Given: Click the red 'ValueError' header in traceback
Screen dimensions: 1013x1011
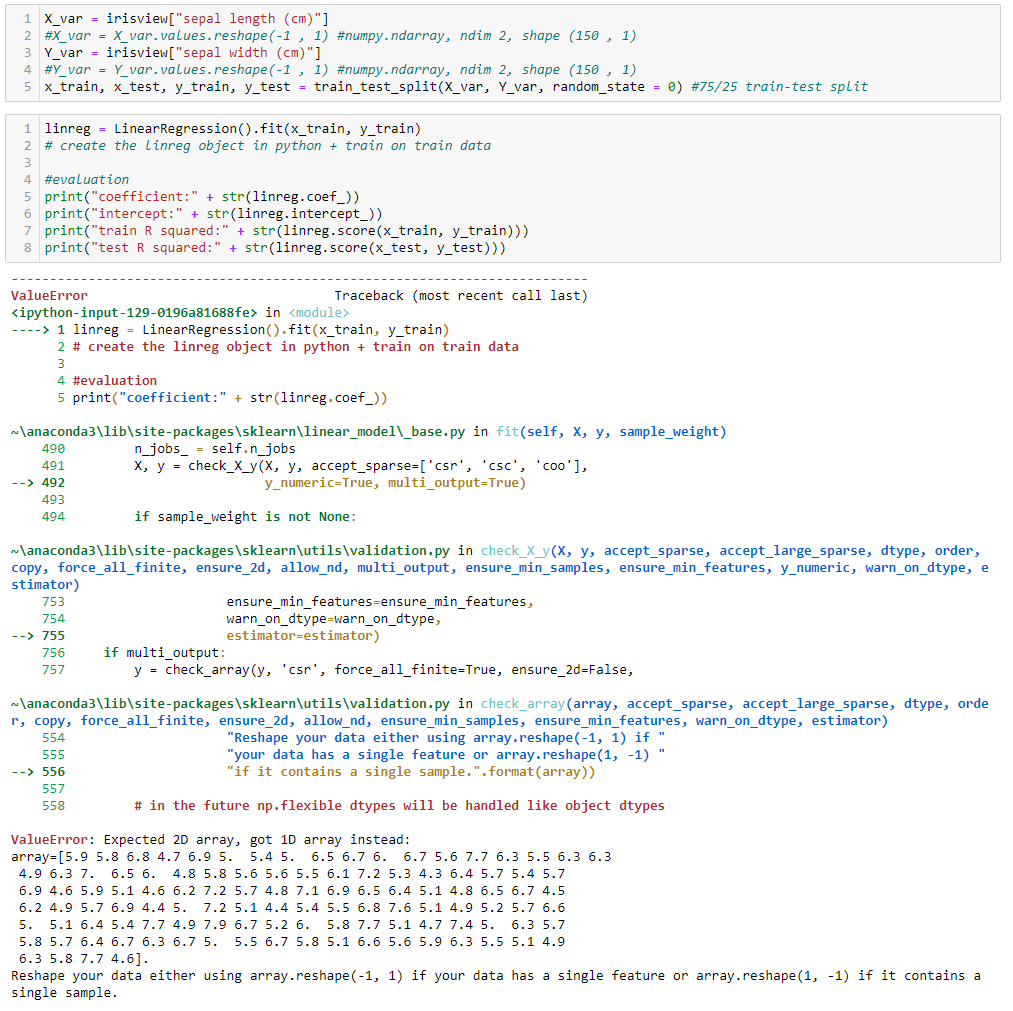Looking at the screenshot, I should [x=49, y=295].
